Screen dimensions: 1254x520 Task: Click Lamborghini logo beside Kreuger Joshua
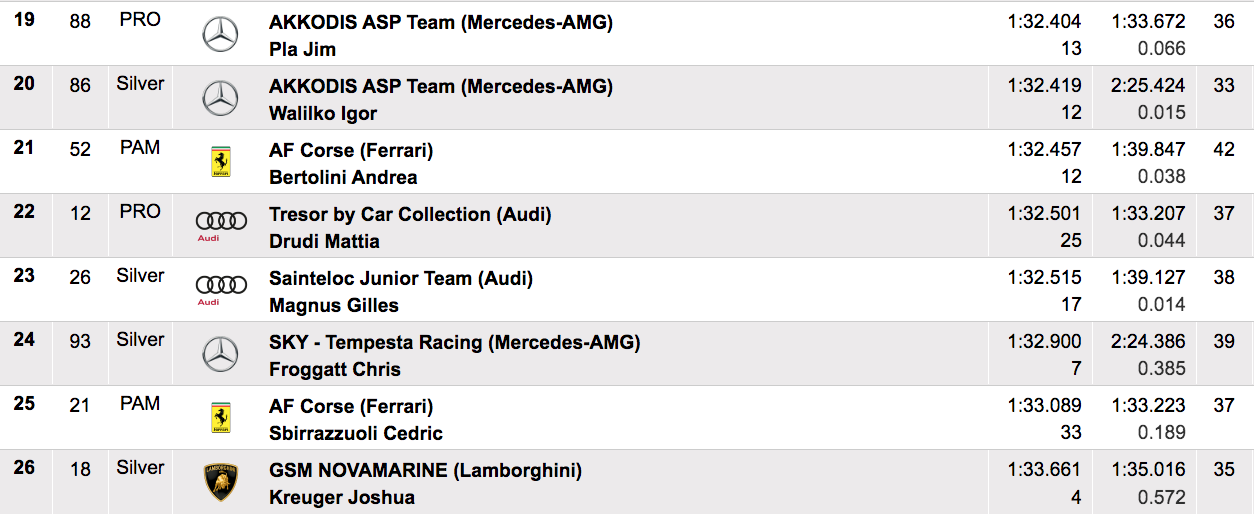pos(221,482)
